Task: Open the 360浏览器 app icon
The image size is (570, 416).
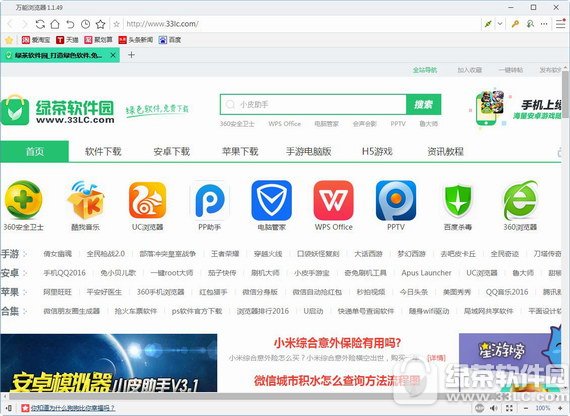Action: (520, 200)
